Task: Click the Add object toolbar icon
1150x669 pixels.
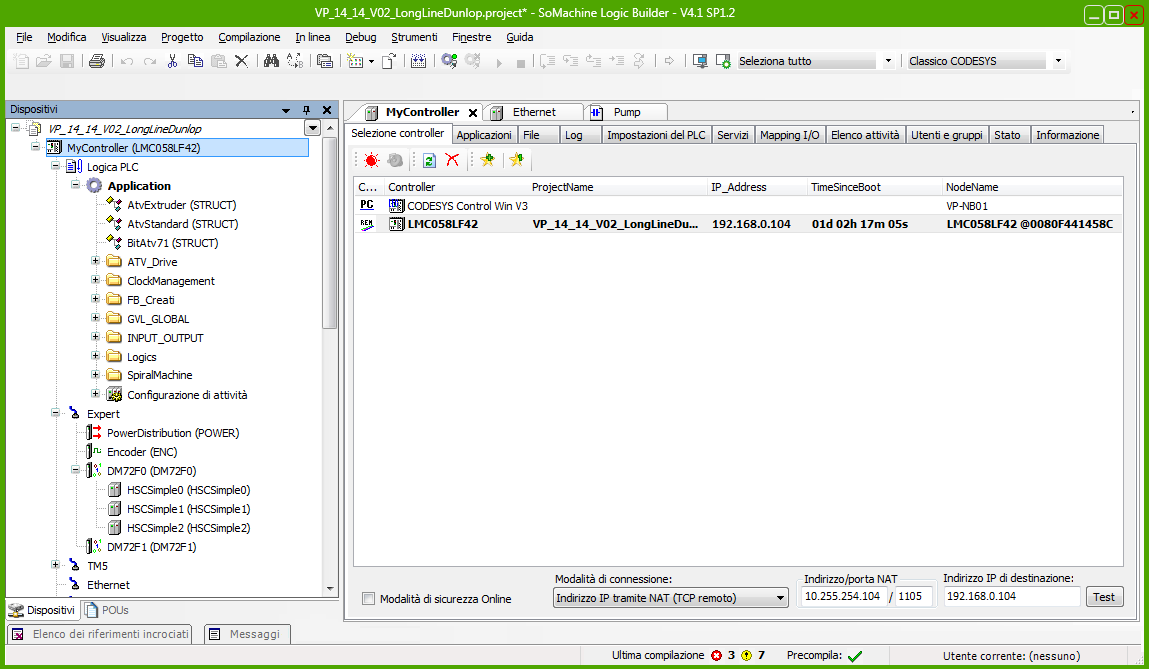Action: [x=356, y=62]
